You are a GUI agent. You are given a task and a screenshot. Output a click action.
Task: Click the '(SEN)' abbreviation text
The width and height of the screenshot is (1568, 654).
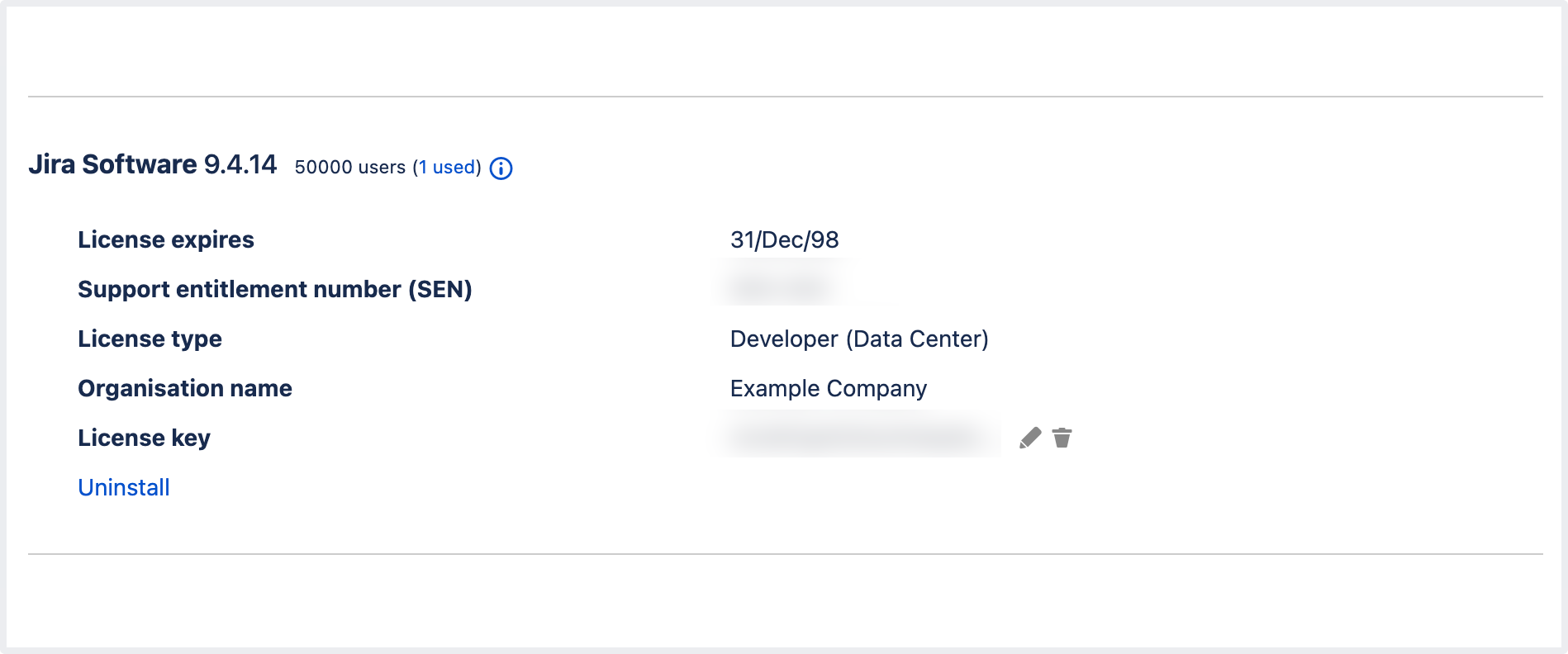(x=440, y=289)
